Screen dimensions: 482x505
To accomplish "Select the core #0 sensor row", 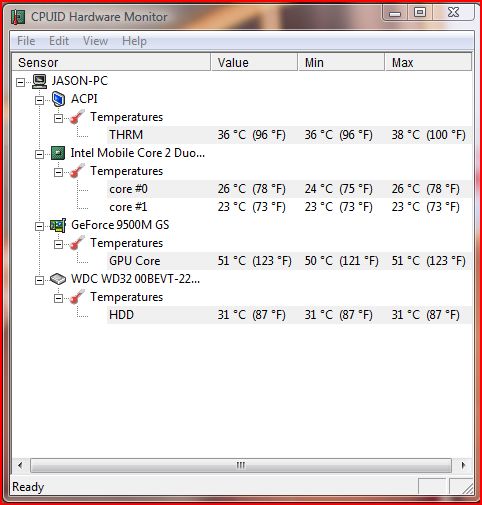I will [x=289, y=189].
